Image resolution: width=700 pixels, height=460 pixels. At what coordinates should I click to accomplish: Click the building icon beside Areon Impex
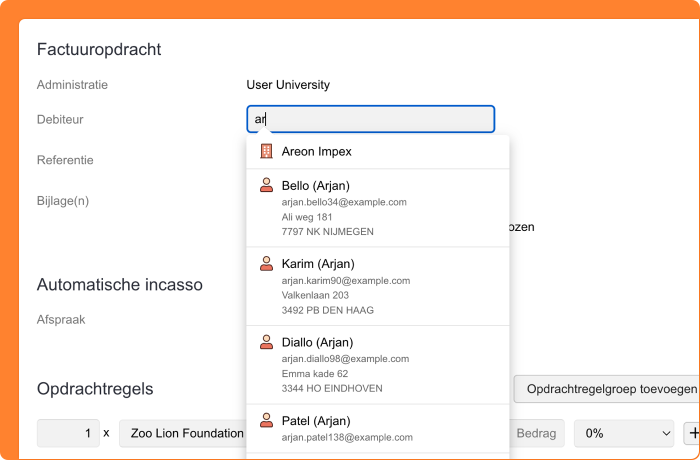click(x=266, y=152)
